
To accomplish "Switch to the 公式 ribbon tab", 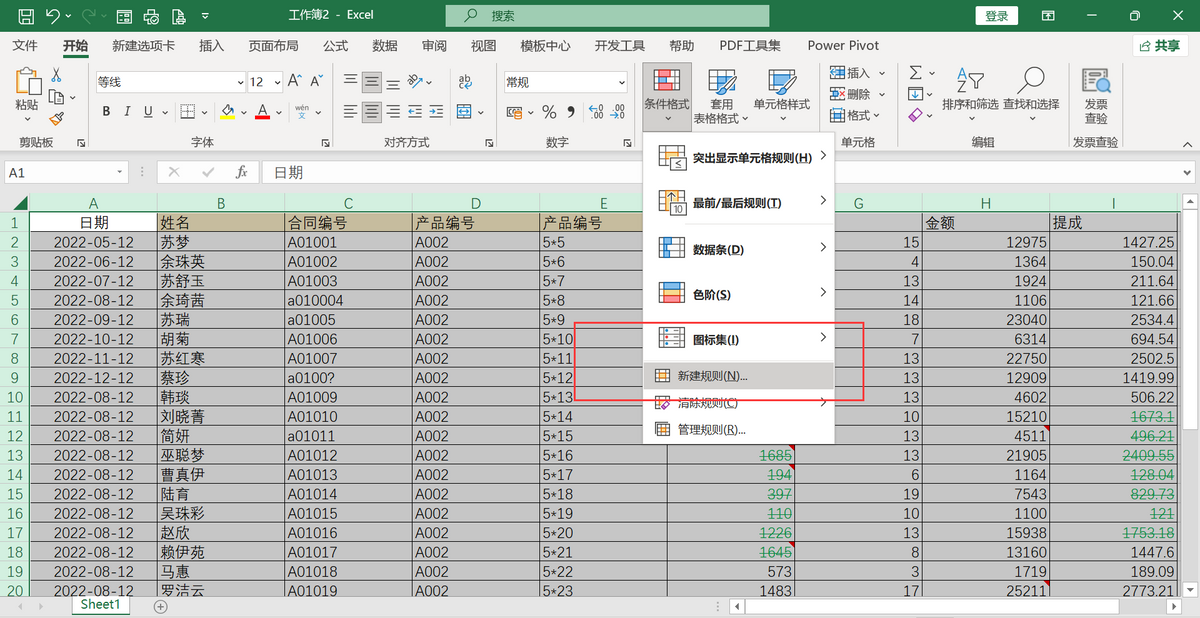I will [336, 46].
